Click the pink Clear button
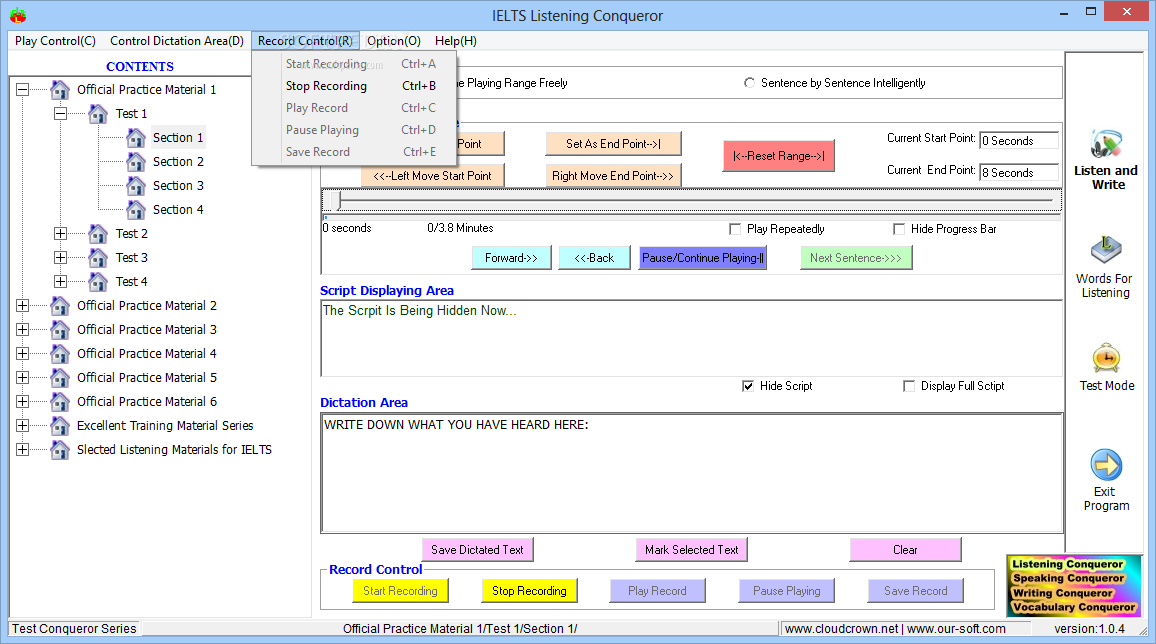1156x644 pixels. [x=905, y=550]
